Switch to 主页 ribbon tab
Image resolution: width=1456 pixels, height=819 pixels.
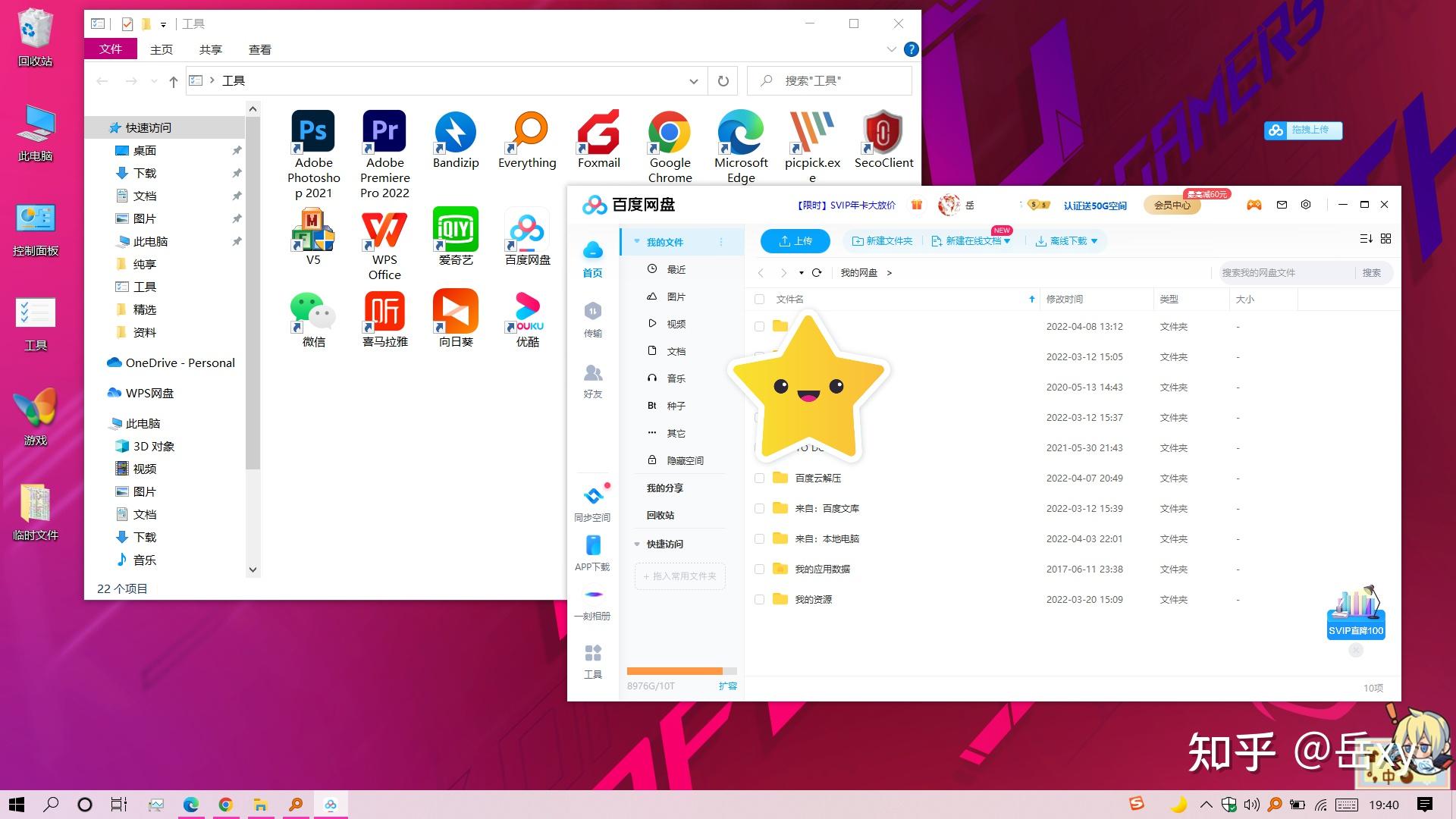click(x=161, y=49)
